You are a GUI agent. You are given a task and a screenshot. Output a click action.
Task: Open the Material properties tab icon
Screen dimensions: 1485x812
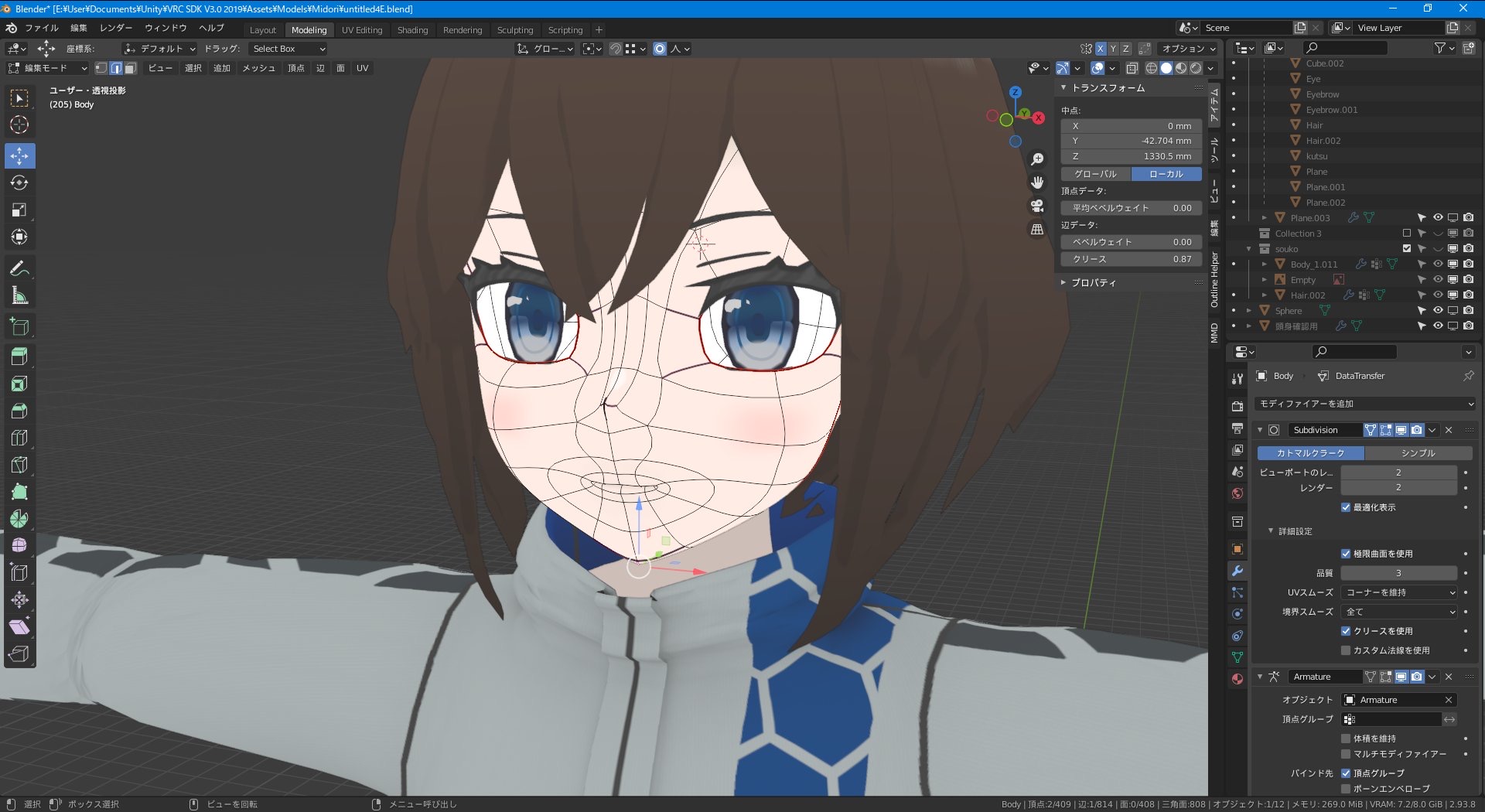coord(1237,679)
